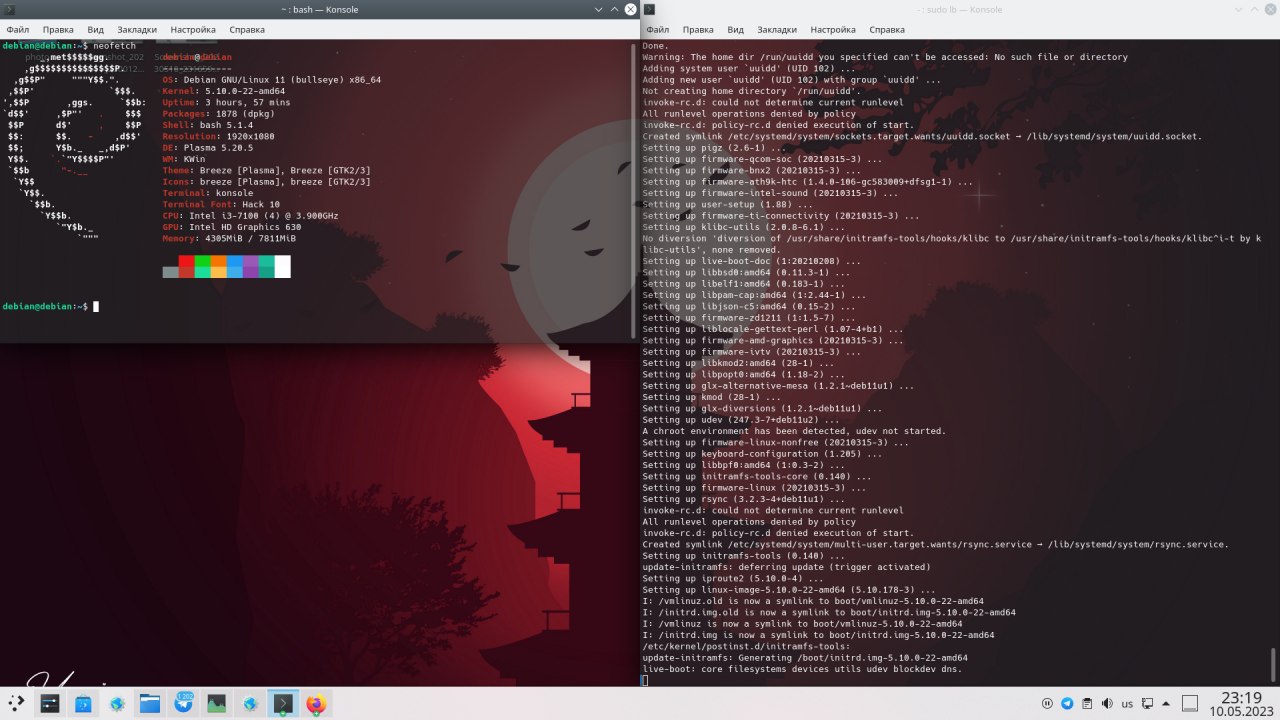Open Dolphin file manager from taskbar
Viewport: 1280px width, 720px height.
(150, 704)
